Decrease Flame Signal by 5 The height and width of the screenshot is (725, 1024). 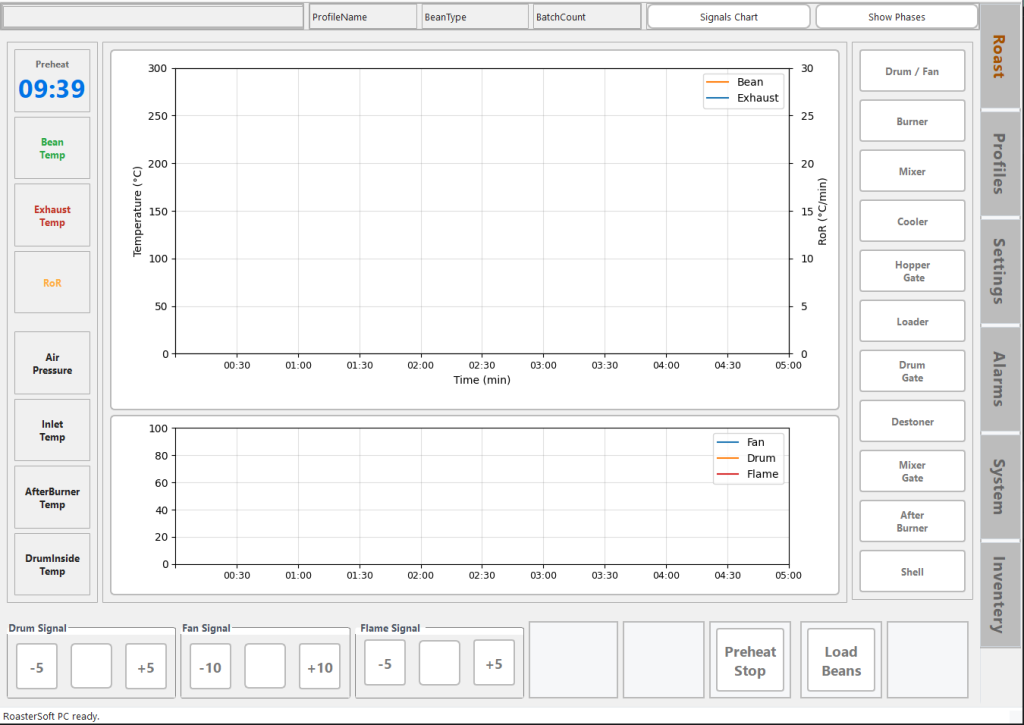(x=385, y=663)
